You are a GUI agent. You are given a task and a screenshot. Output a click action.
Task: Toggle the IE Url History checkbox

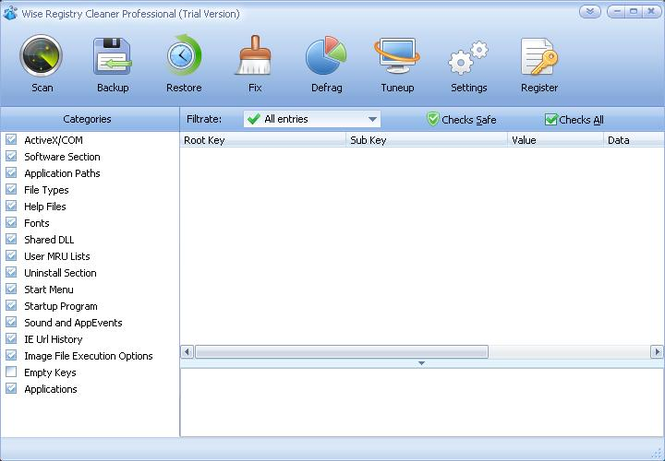click(x=11, y=338)
